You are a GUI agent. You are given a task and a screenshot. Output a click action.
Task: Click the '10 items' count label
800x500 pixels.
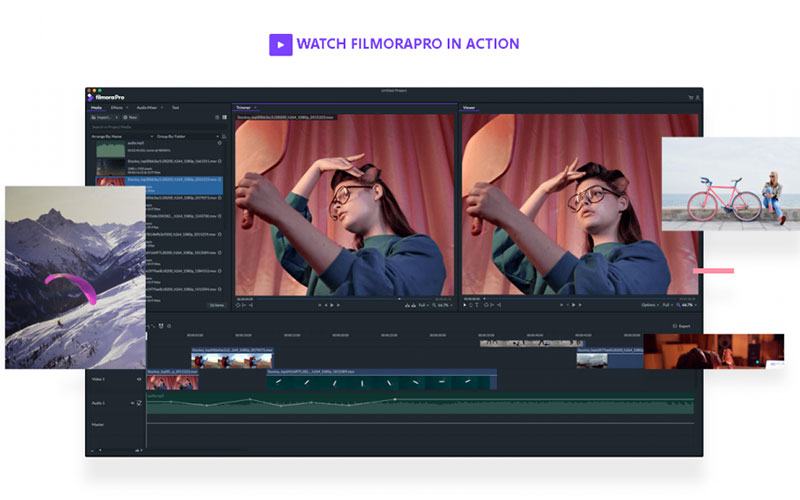click(x=217, y=305)
